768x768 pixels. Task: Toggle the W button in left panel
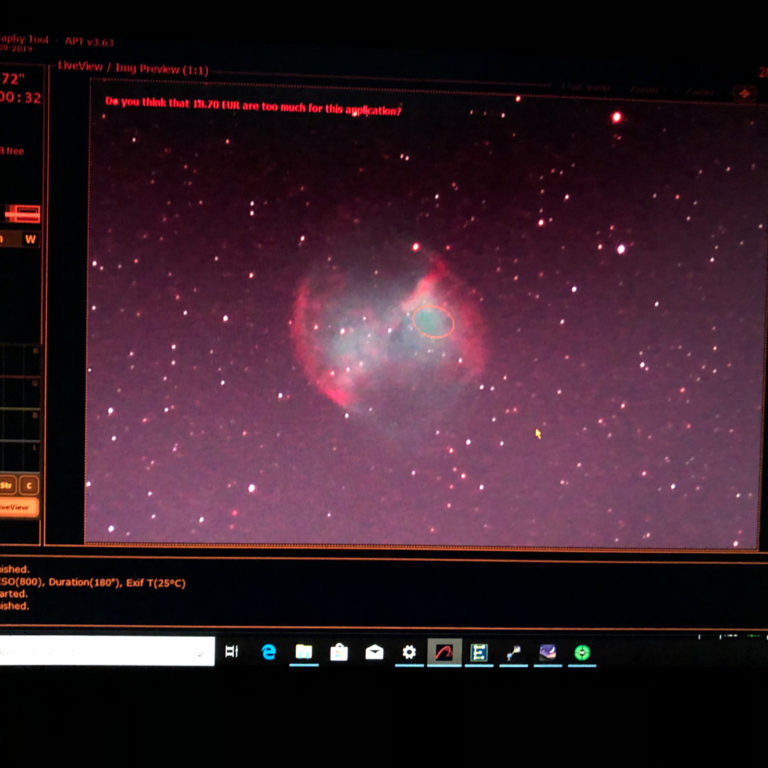[30, 239]
